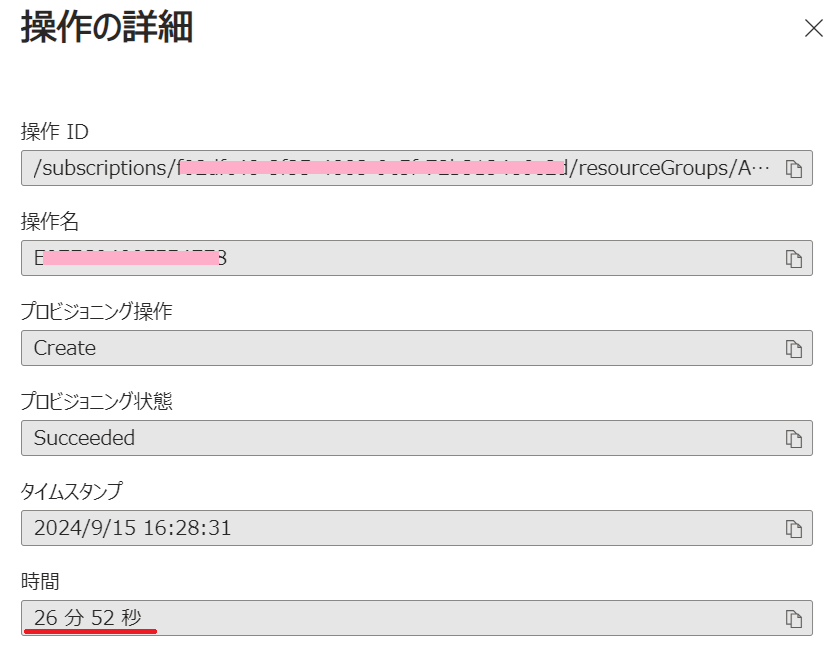Copy the 時間 duration value

pos(793,619)
